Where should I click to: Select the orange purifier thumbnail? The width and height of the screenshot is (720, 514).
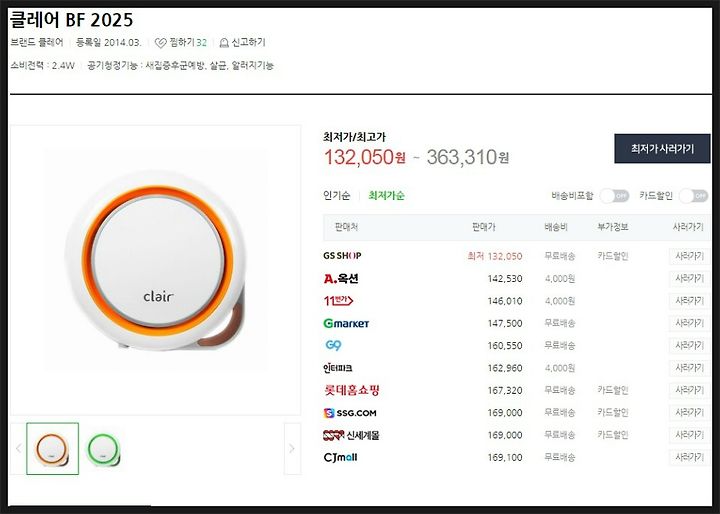pyautogui.click(x=52, y=448)
